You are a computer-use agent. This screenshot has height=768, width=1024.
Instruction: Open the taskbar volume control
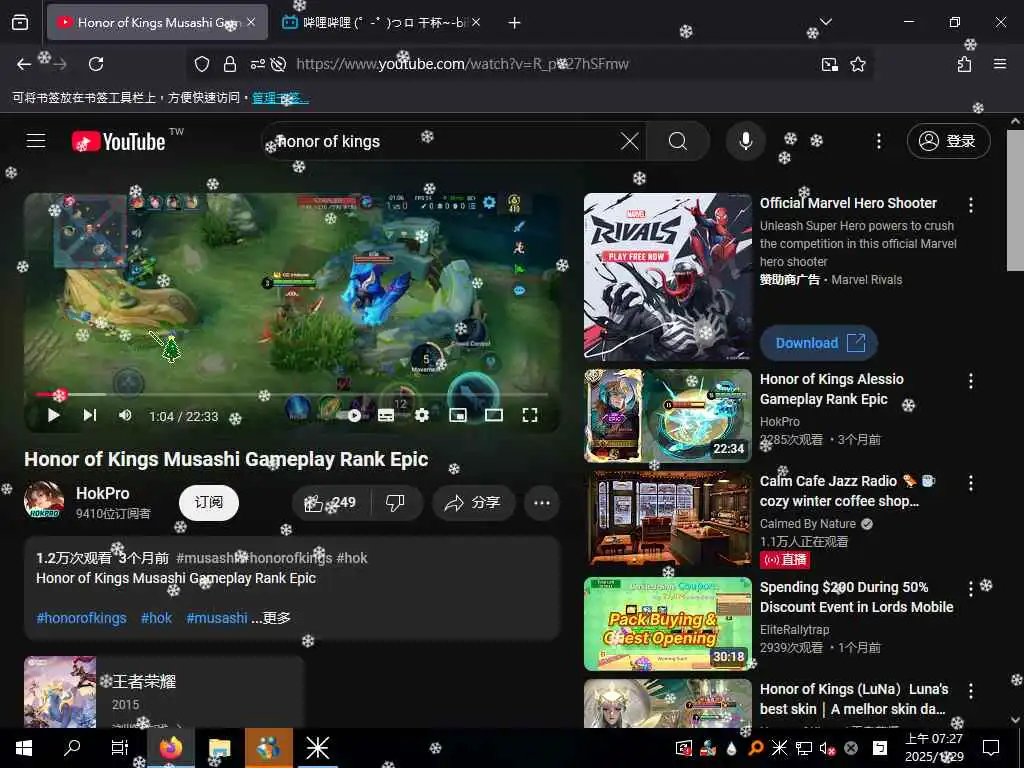[827, 748]
